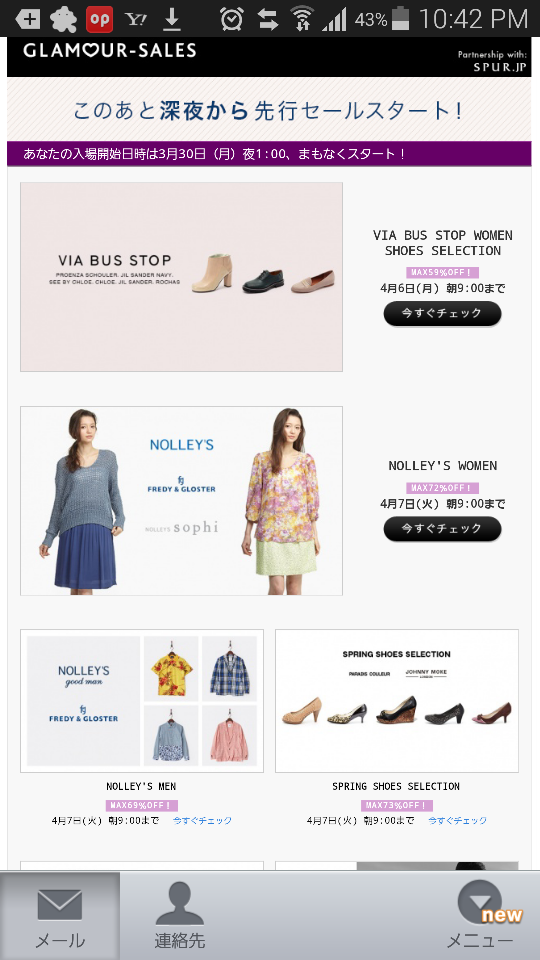Screen dimensions: 540x960
Task: Tap the download notification icon
Action: coord(172,20)
